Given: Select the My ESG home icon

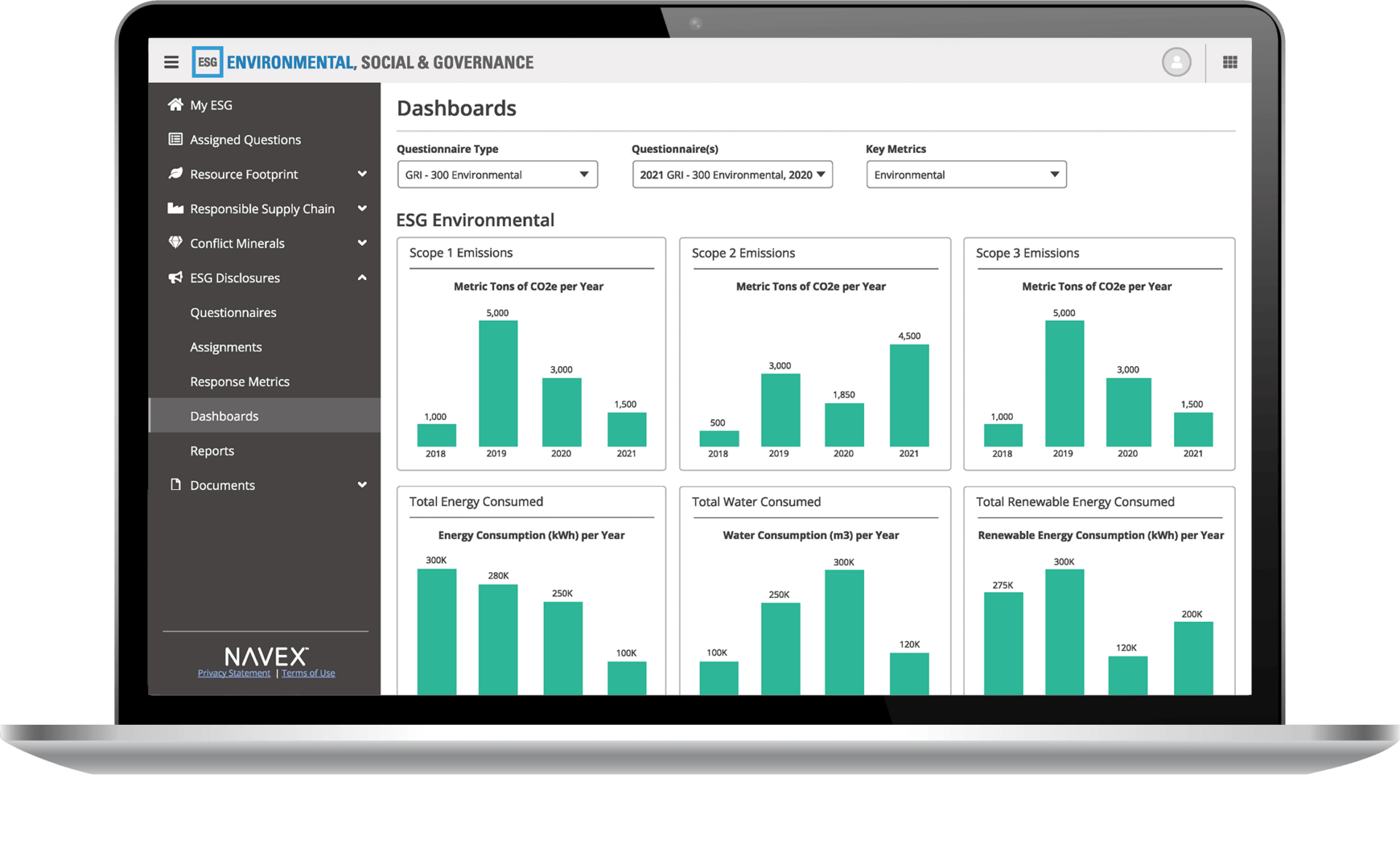Looking at the screenshot, I should tap(174, 104).
